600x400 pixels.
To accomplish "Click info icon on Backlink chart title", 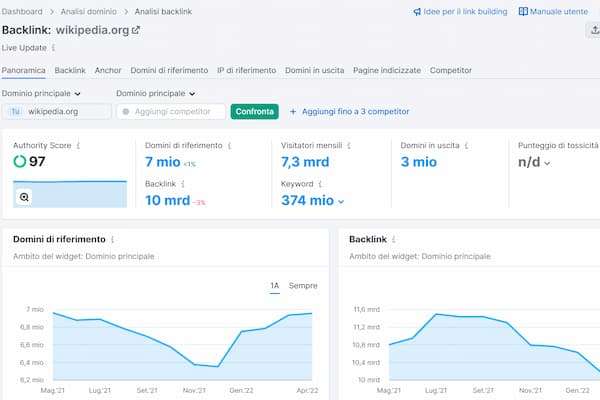I will pos(397,240).
